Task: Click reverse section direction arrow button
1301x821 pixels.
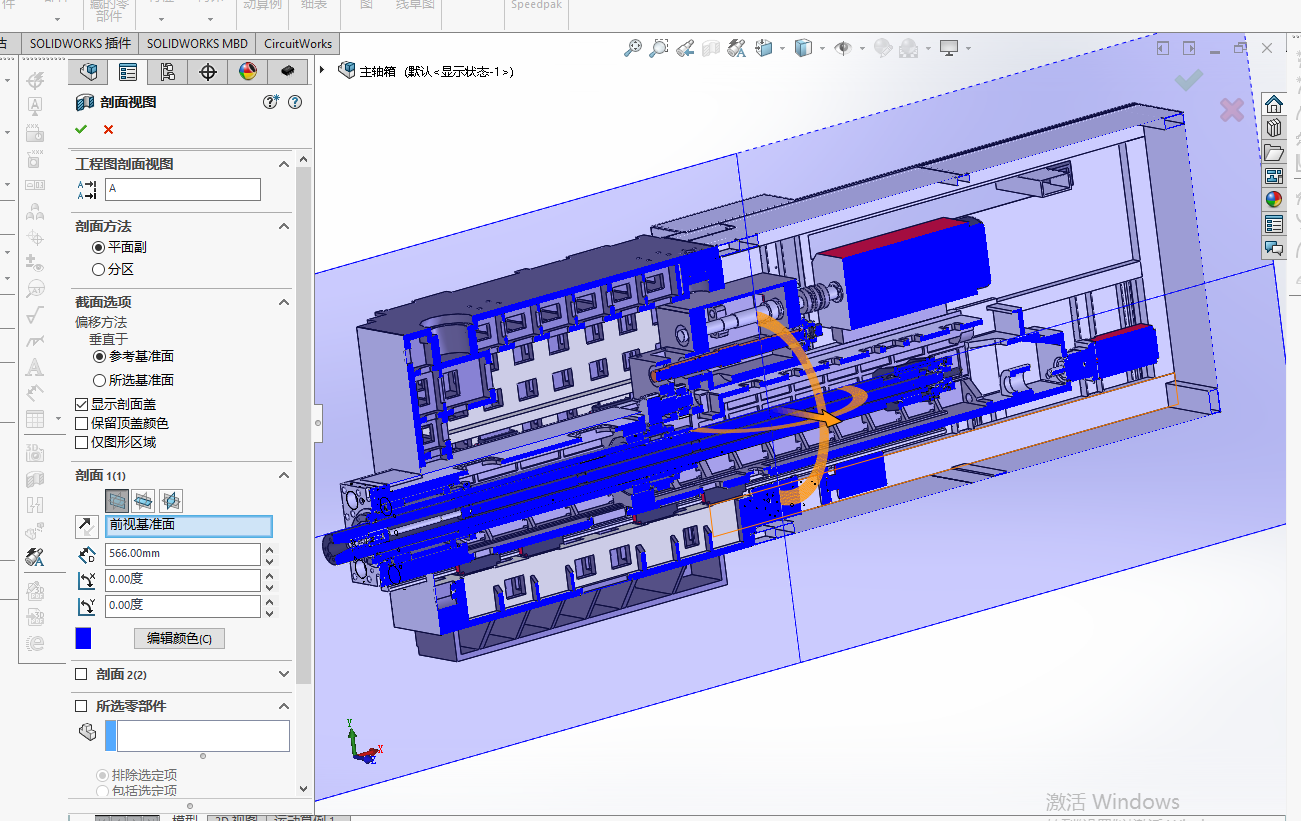Action: tap(87, 526)
